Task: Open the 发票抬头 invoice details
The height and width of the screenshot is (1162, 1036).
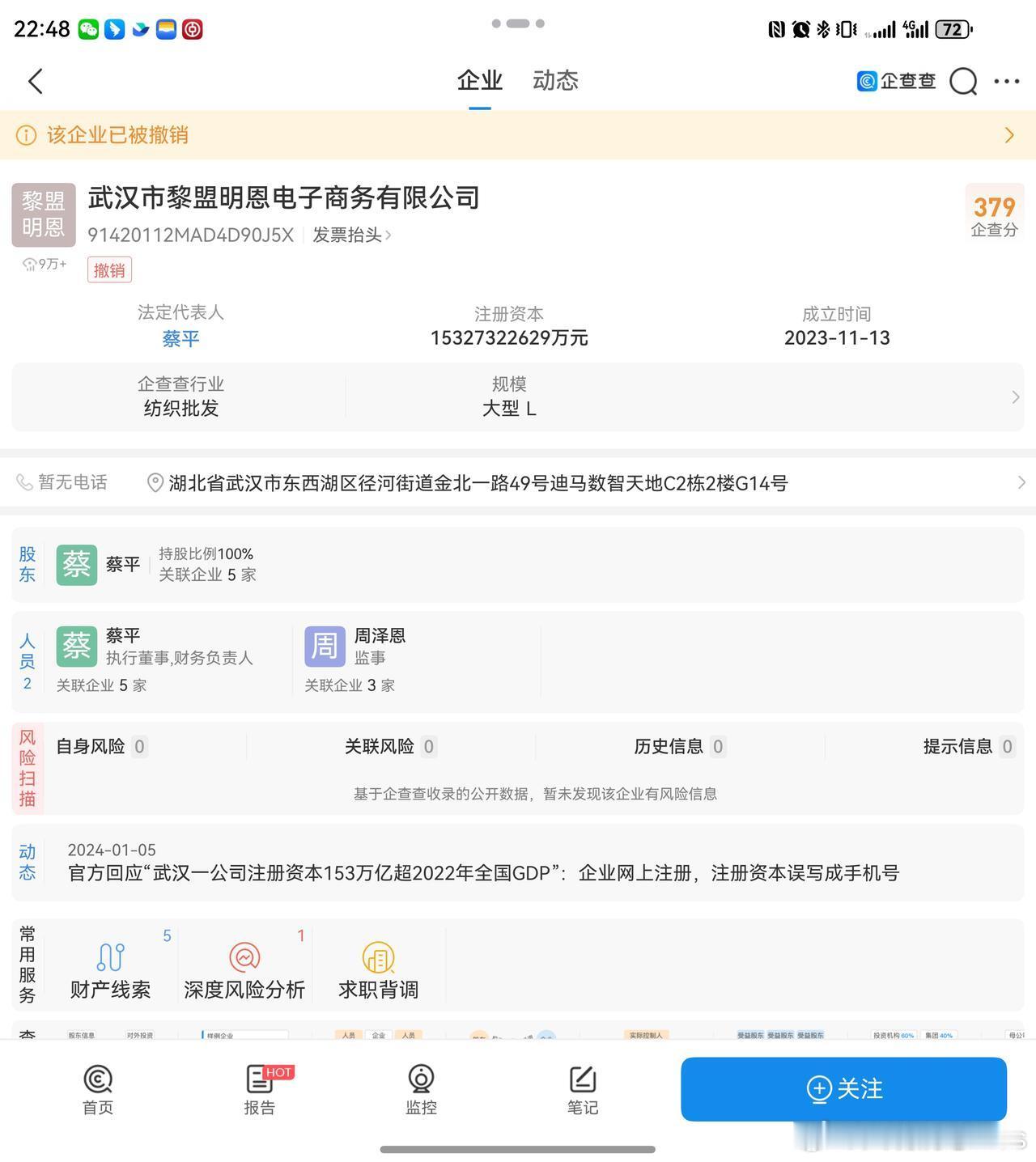Action: [348, 235]
